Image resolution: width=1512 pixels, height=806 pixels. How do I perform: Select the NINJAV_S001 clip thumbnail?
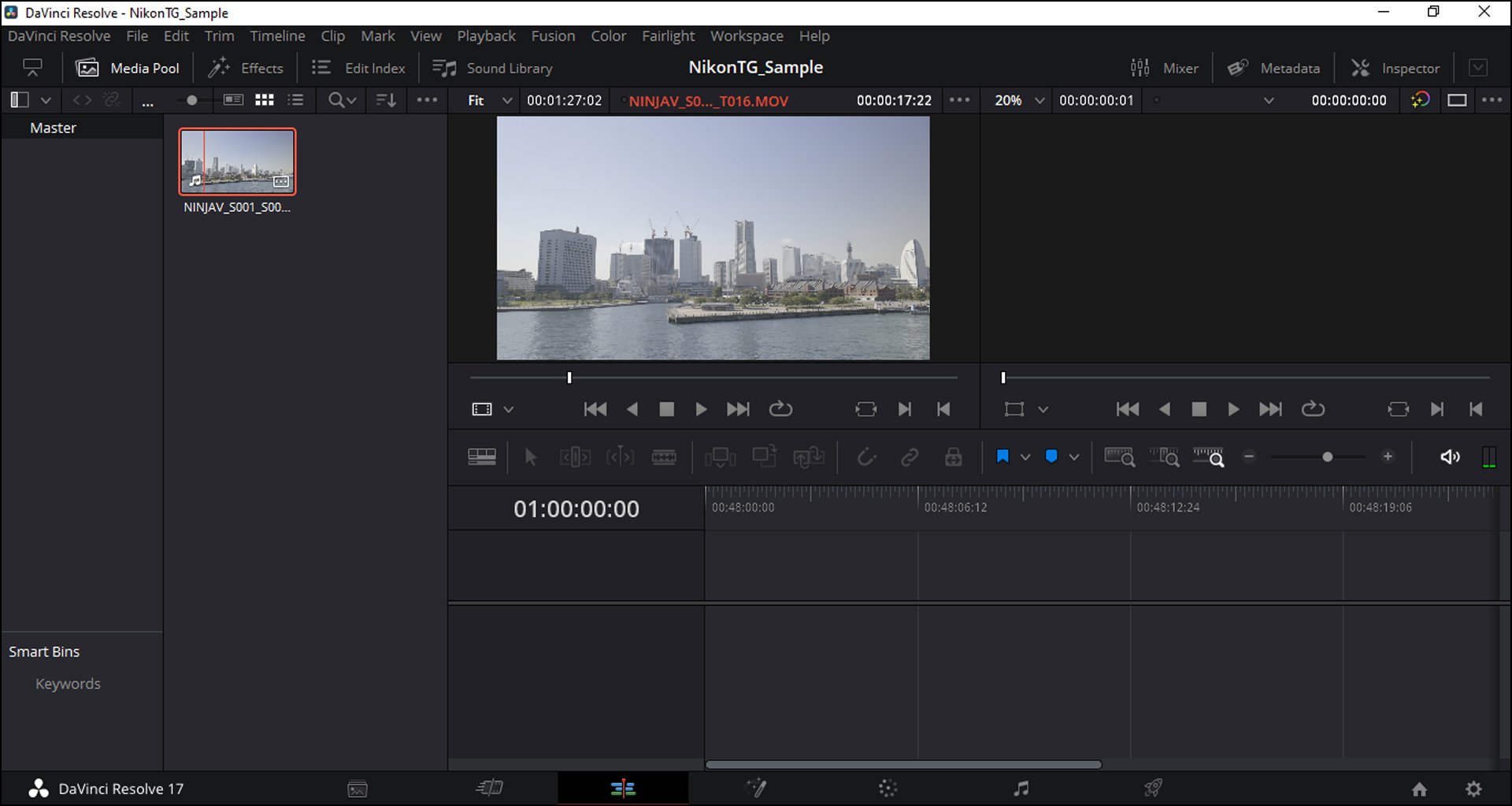pos(237,162)
